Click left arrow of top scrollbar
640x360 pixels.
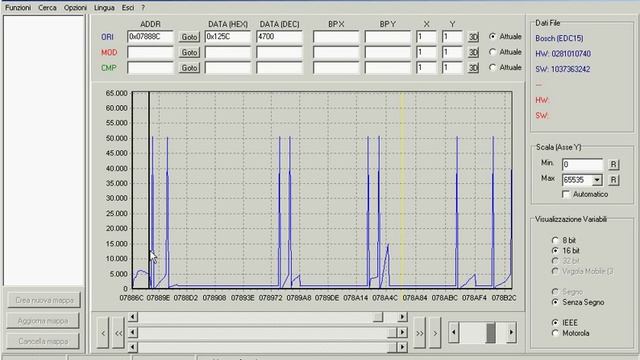[133, 317]
